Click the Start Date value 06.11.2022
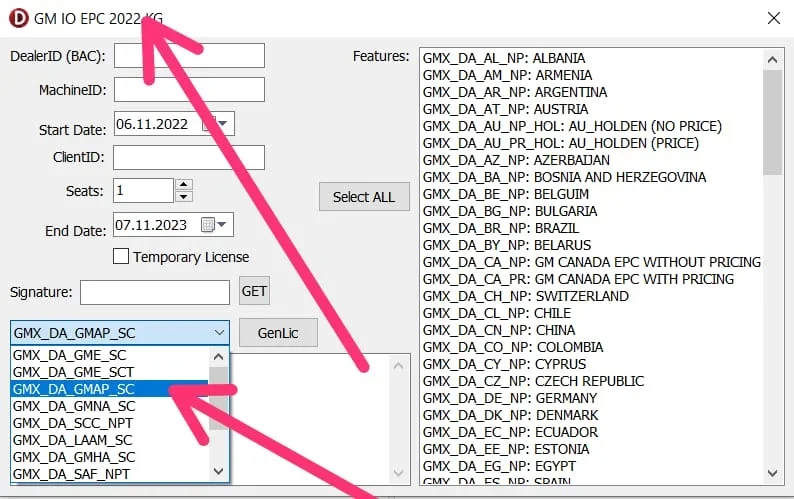This screenshot has width=794, height=499. pyautogui.click(x=152, y=124)
